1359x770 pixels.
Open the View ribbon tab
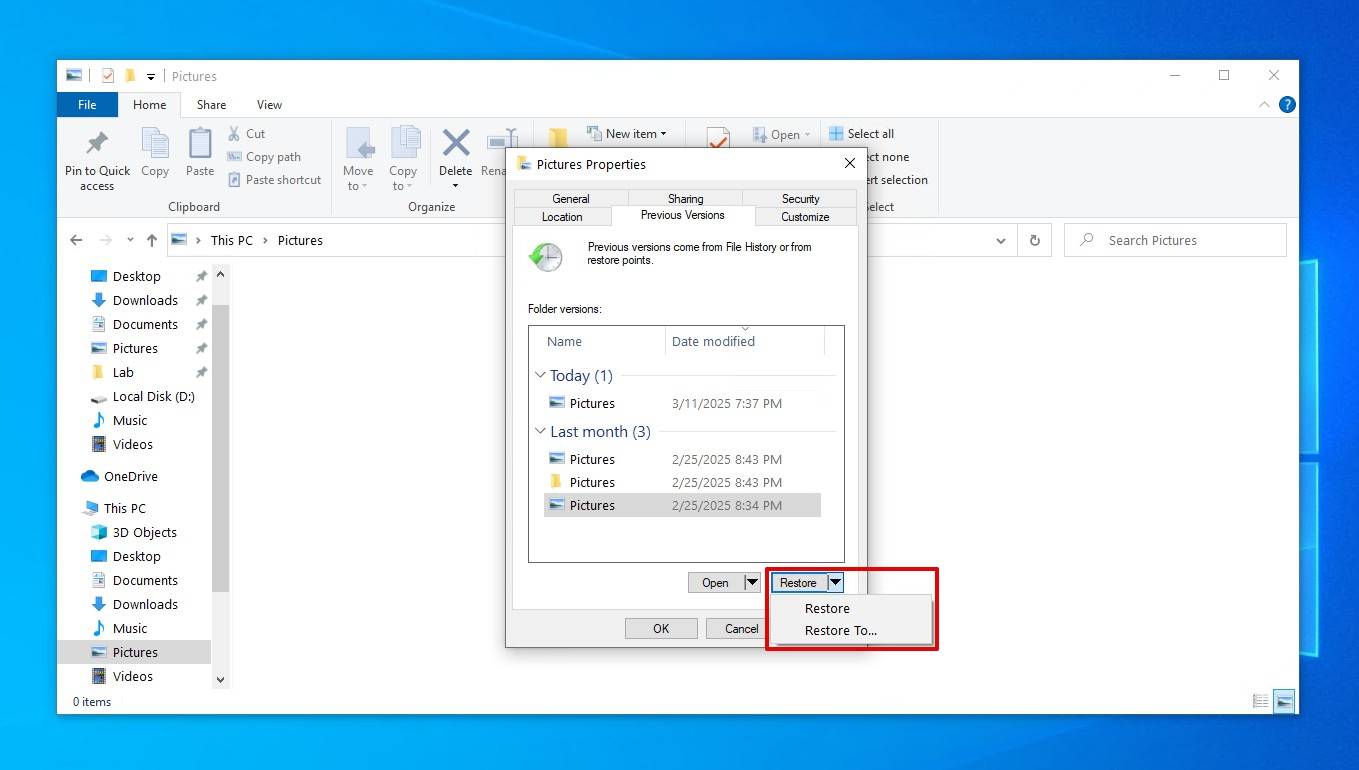click(x=269, y=104)
